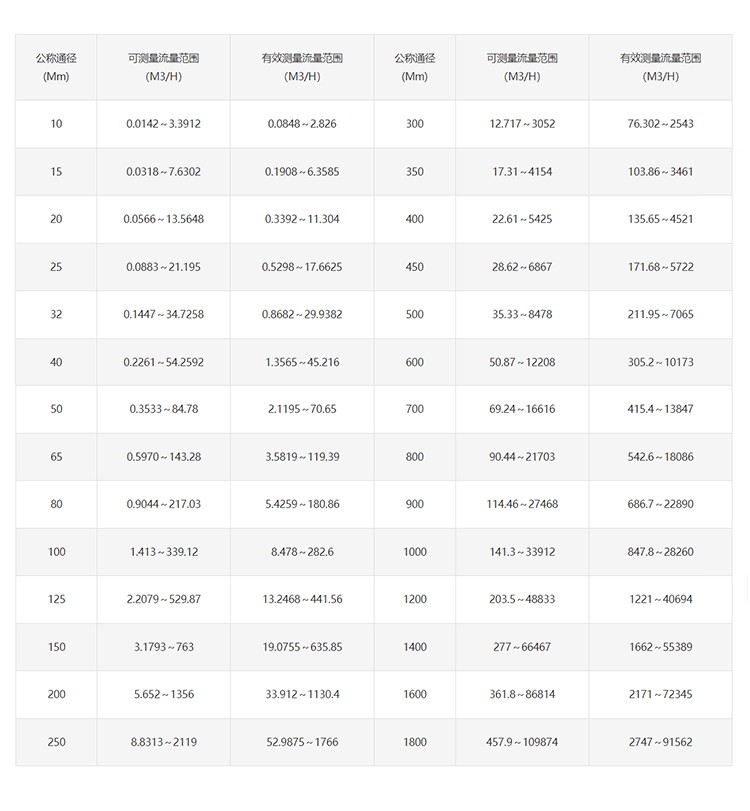Click the second 有效测量流量范围 column header

[x=660, y=67]
